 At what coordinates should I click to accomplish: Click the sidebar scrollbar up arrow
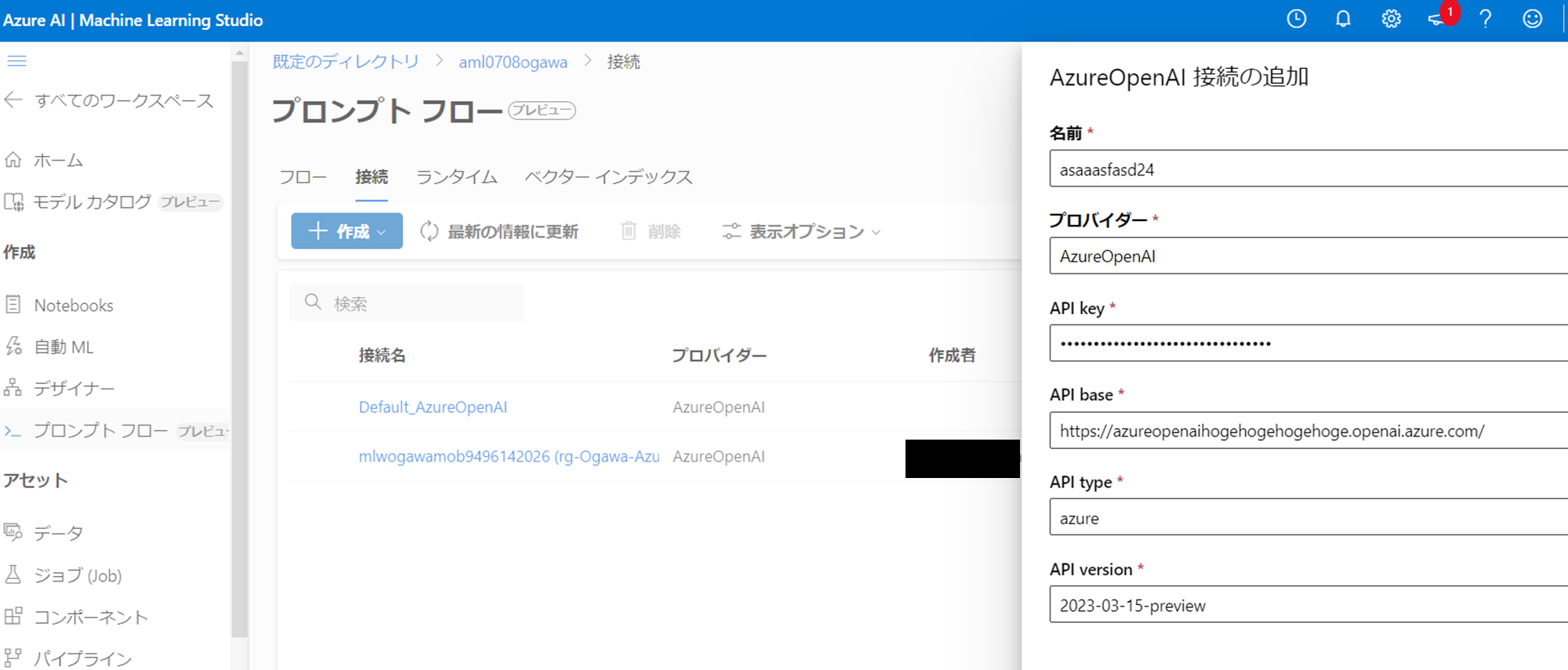pyautogui.click(x=240, y=53)
